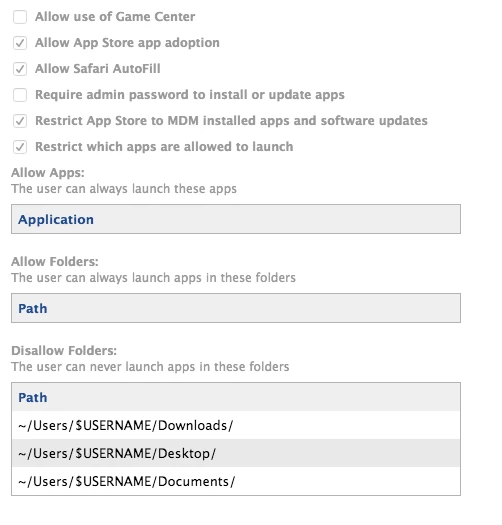Select the Desktop folder path row
The width and height of the screenshot is (502, 525).
[x=236, y=453]
